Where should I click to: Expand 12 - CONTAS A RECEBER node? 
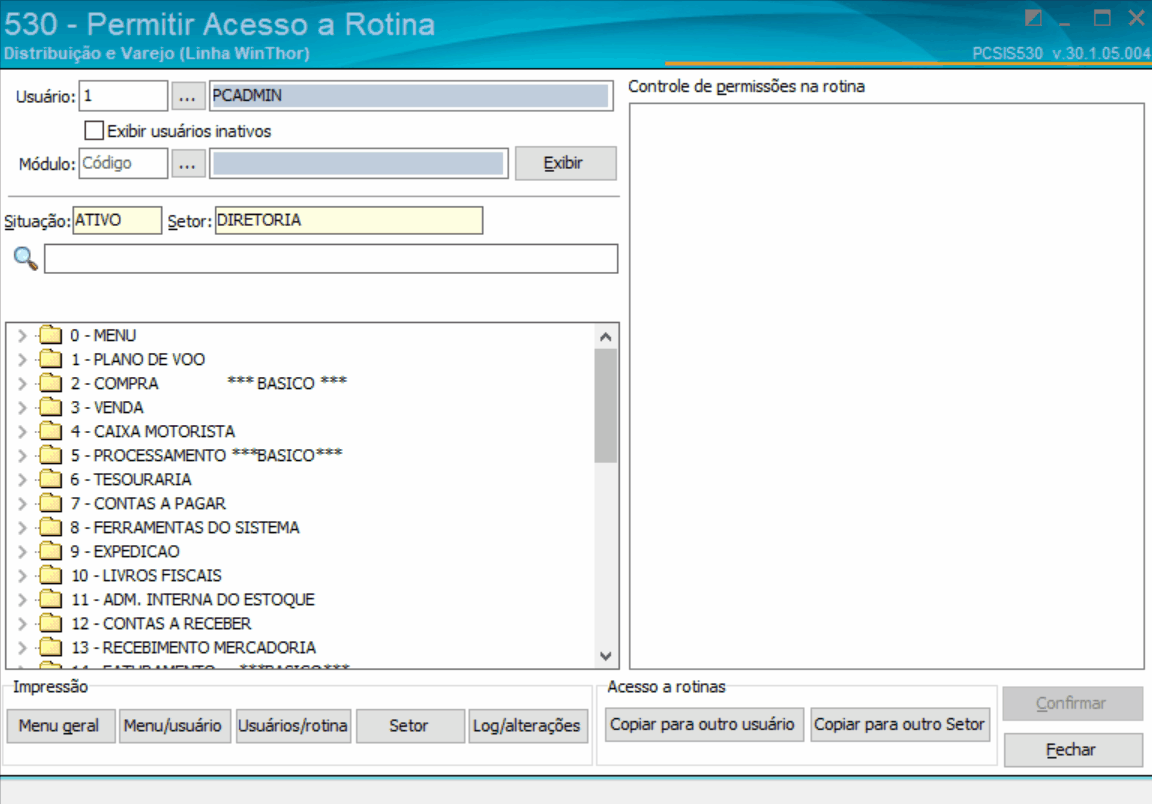point(22,623)
